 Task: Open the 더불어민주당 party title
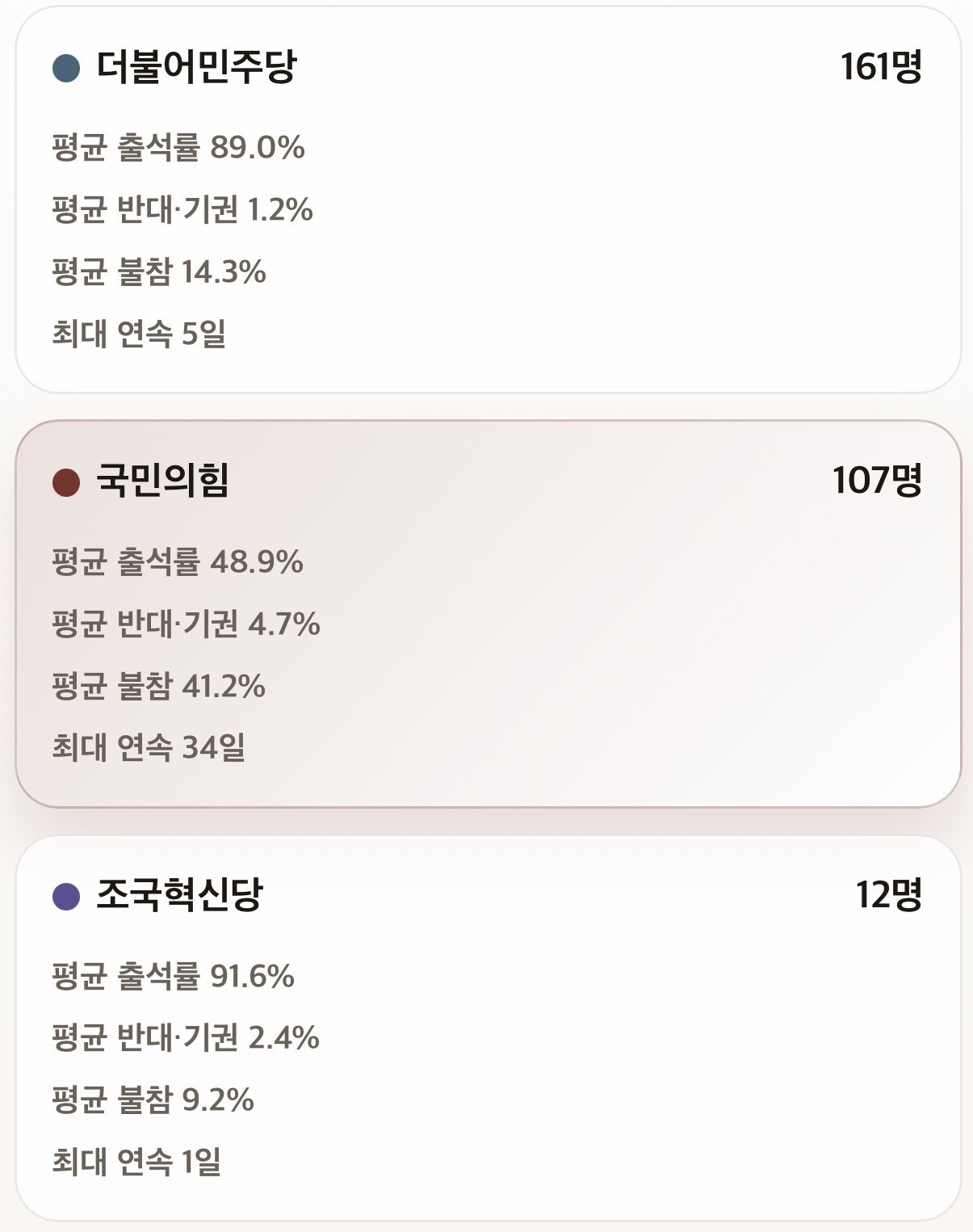point(196,67)
